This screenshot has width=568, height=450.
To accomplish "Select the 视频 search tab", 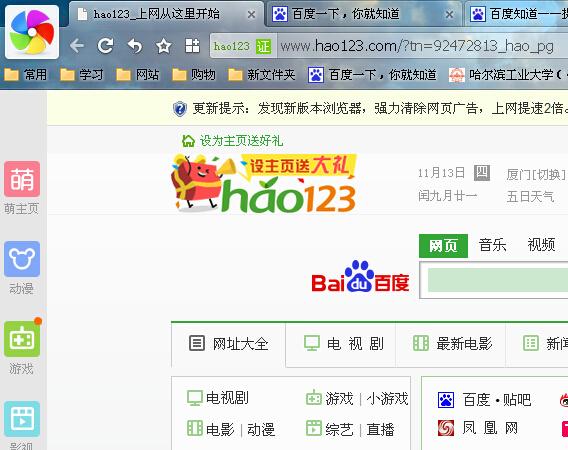I will click(541, 245).
